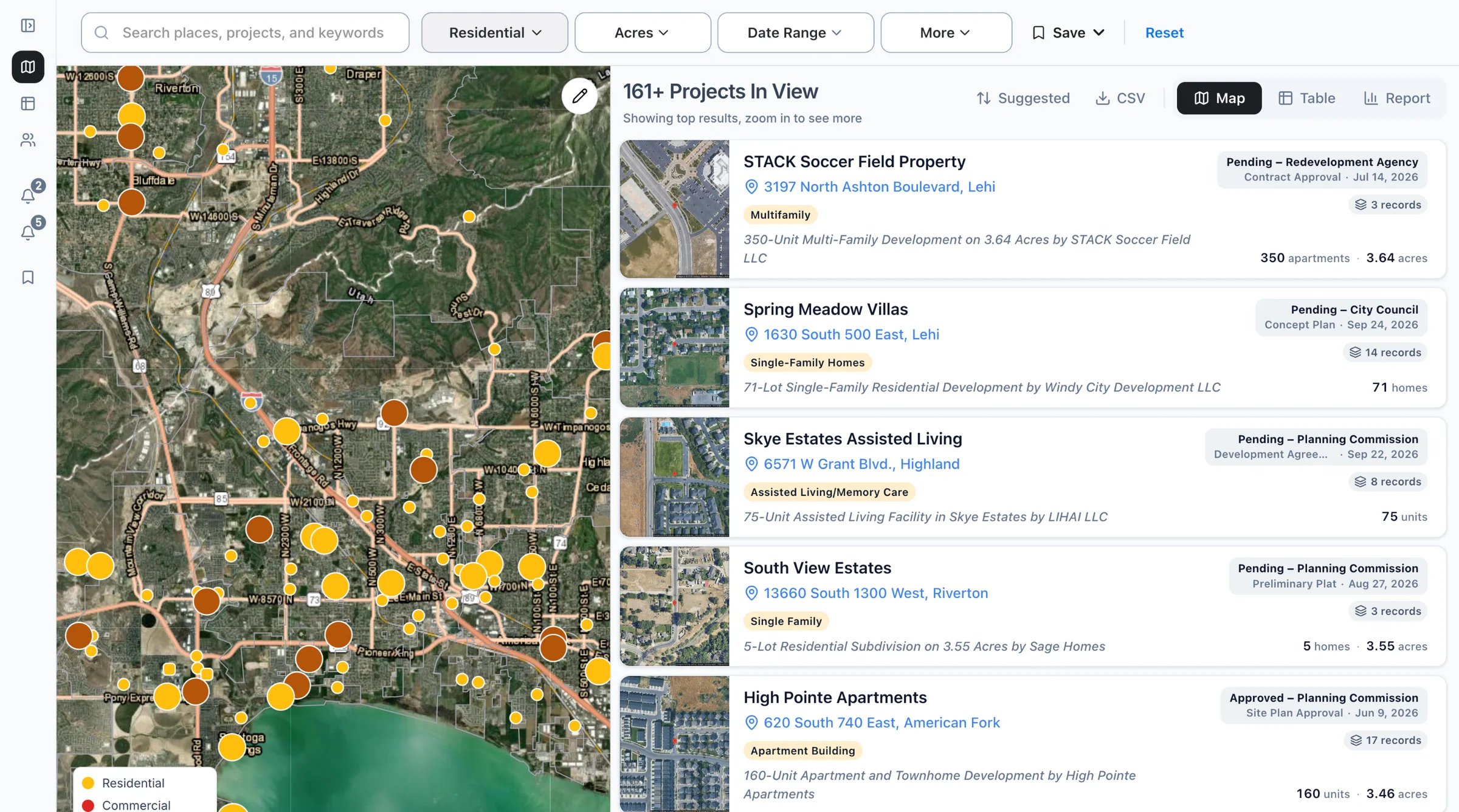This screenshot has width=1459, height=812.
Task: Open 17 records for High Pointe Apartments
Action: point(1385,740)
